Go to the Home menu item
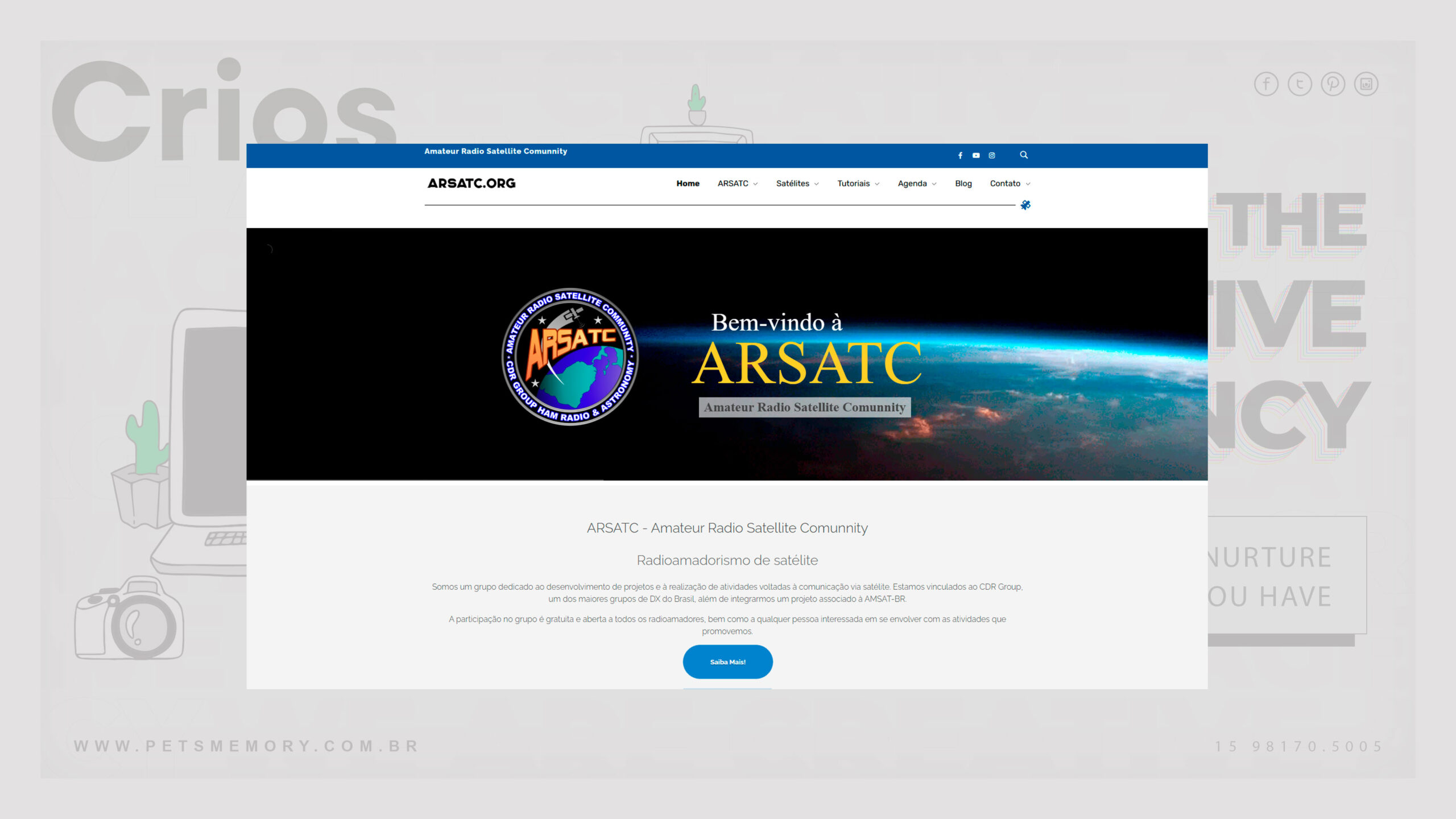 [688, 183]
